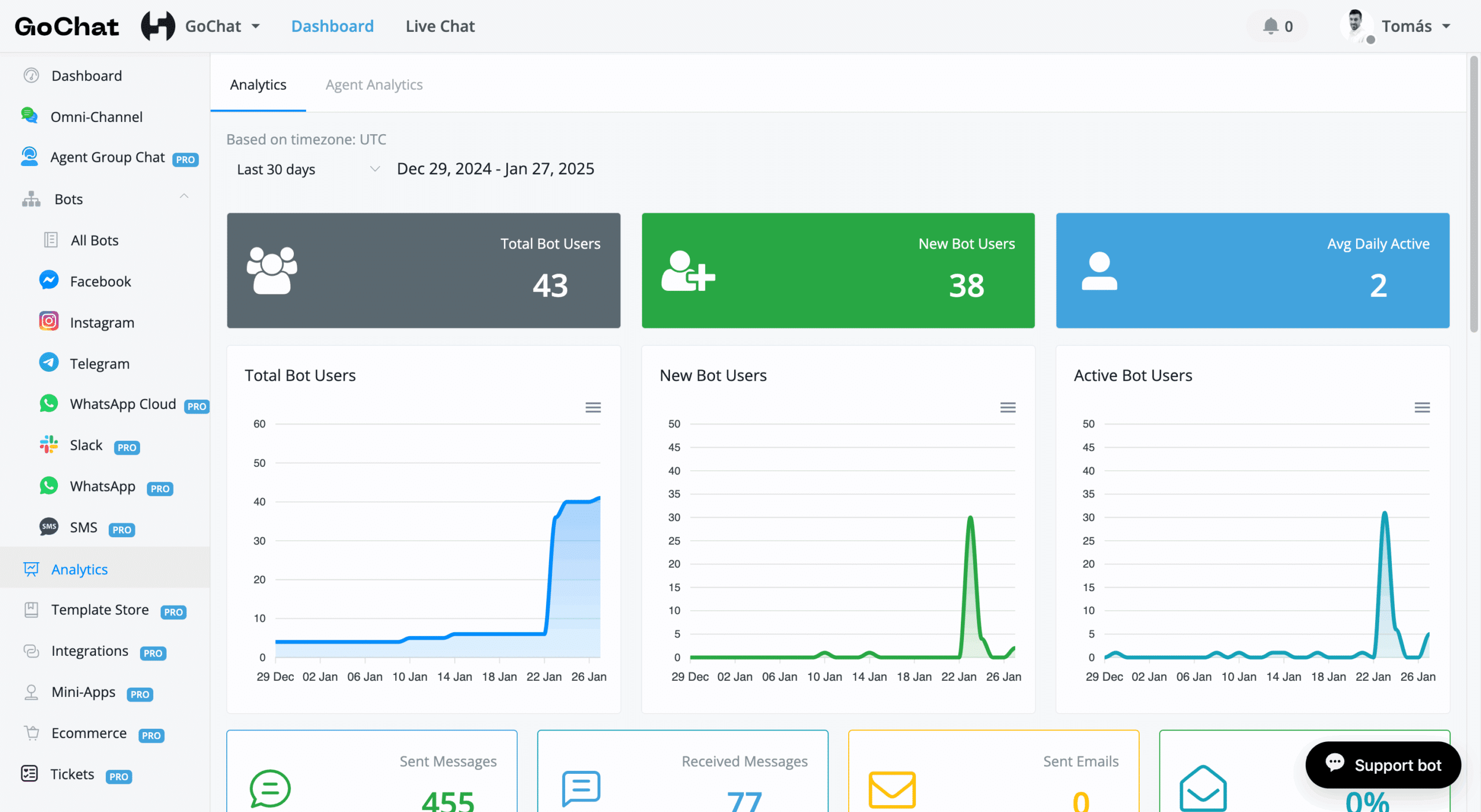Open Total Bot Users chart menu
Image resolution: width=1481 pixels, height=812 pixels.
[x=592, y=408]
